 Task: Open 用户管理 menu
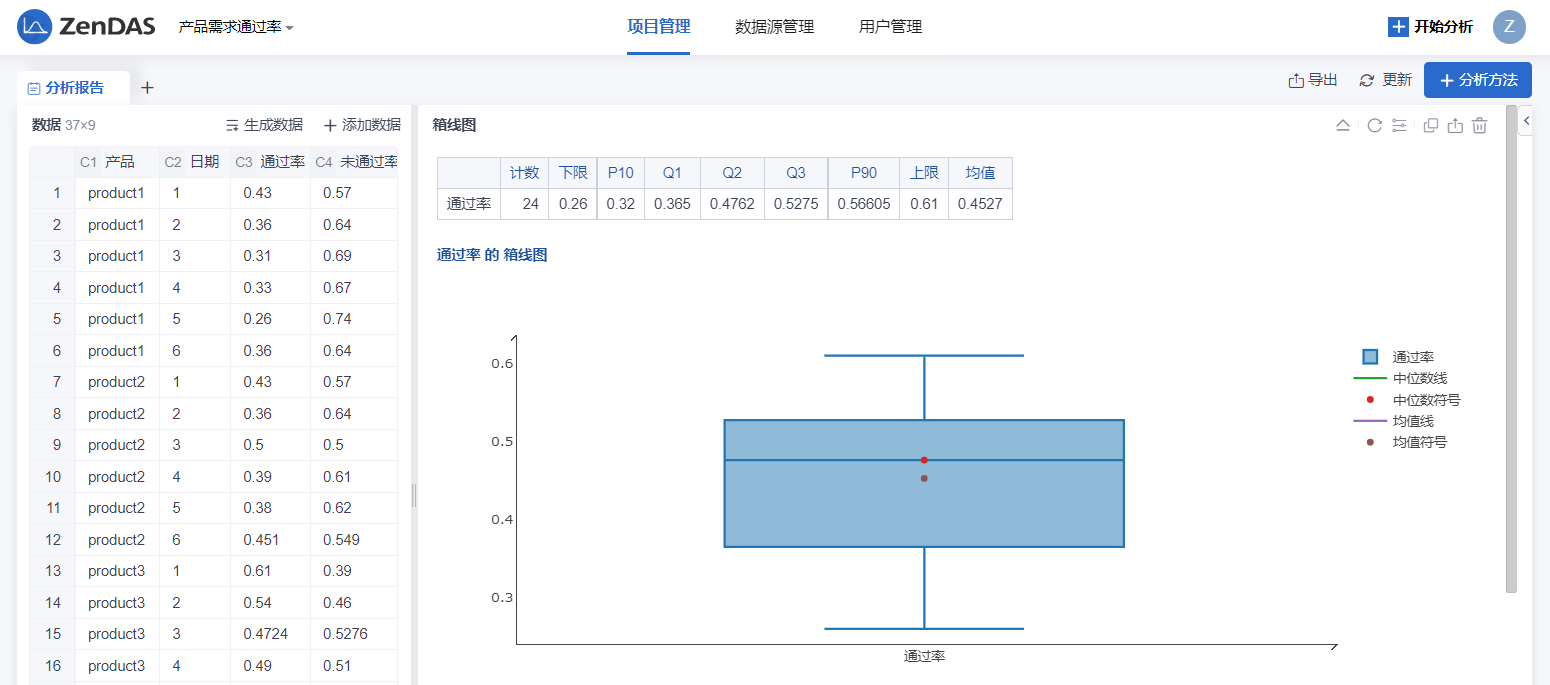(x=890, y=27)
